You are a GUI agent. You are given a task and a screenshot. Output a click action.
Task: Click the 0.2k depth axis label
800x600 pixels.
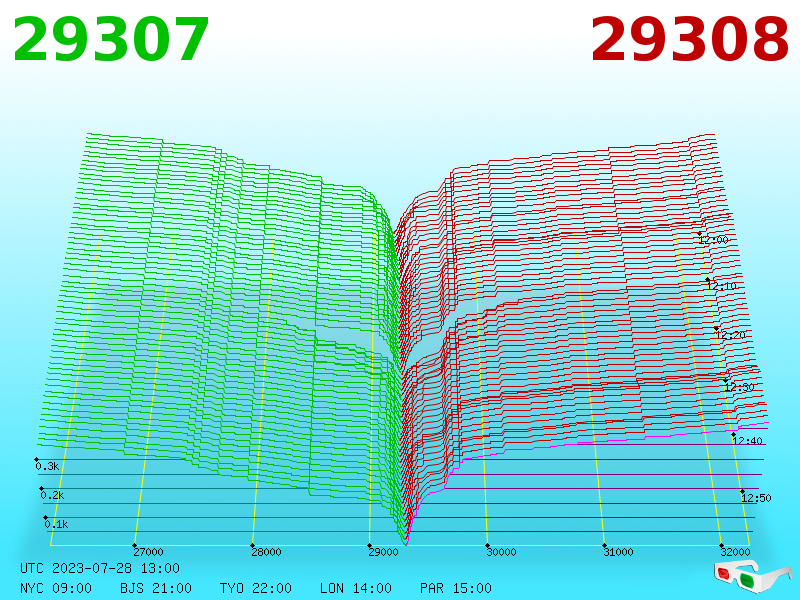[52, 495]
